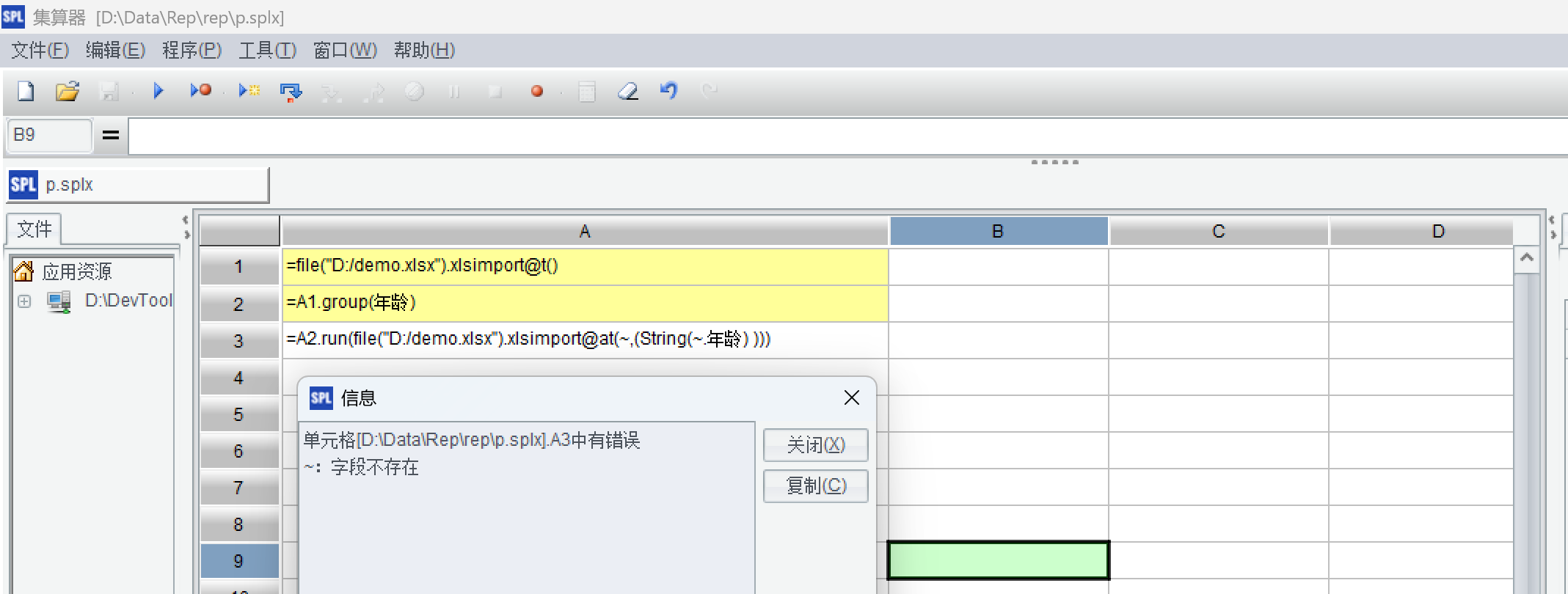Image resolution: width=1568 pixels, height=594 pixels.
Task: Switch to the p.splx document tab
Action: (138, 185)
